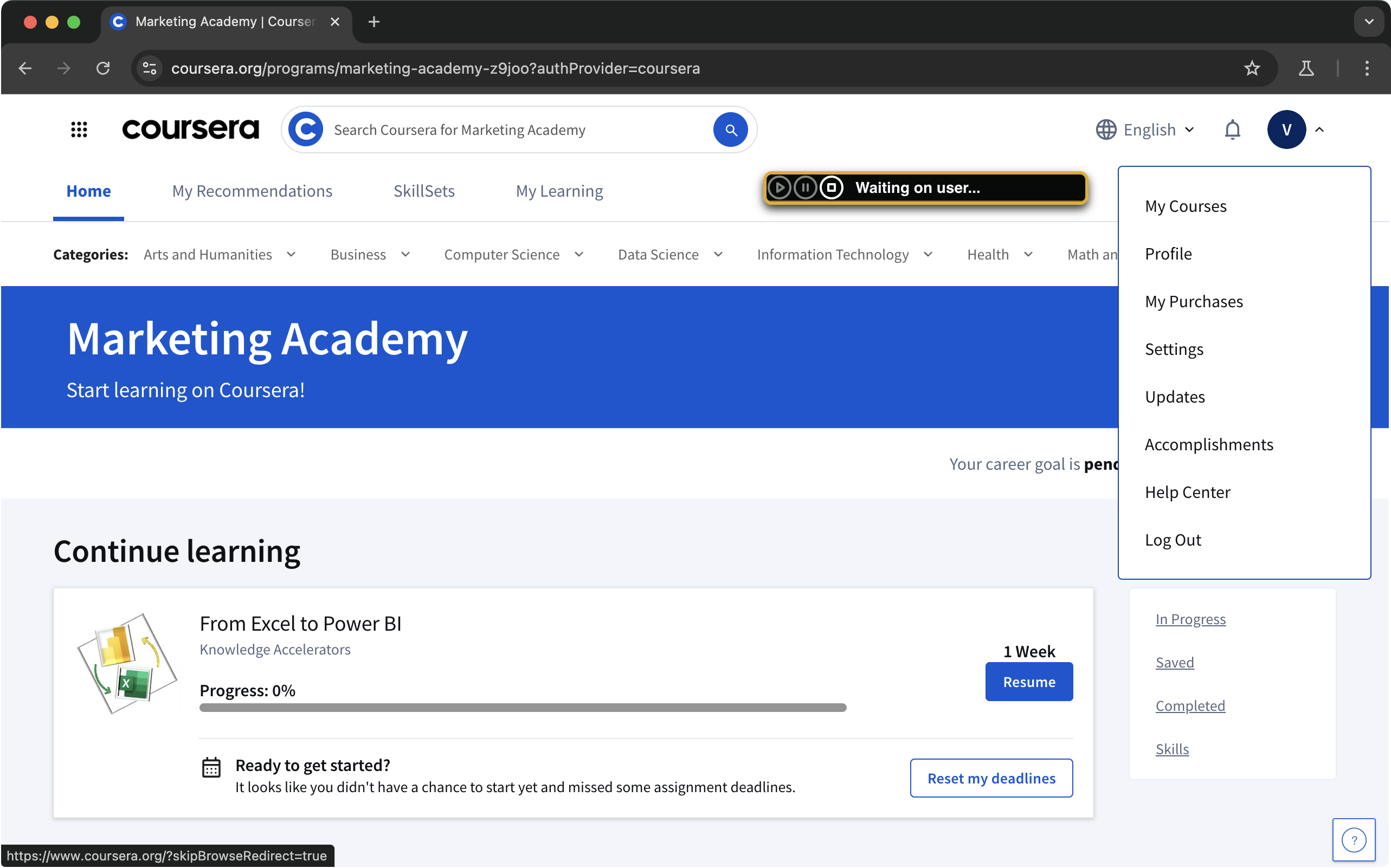Open the tab search dropdown arrow
Screen dimensions: 1391x868
coord(1369,22)
